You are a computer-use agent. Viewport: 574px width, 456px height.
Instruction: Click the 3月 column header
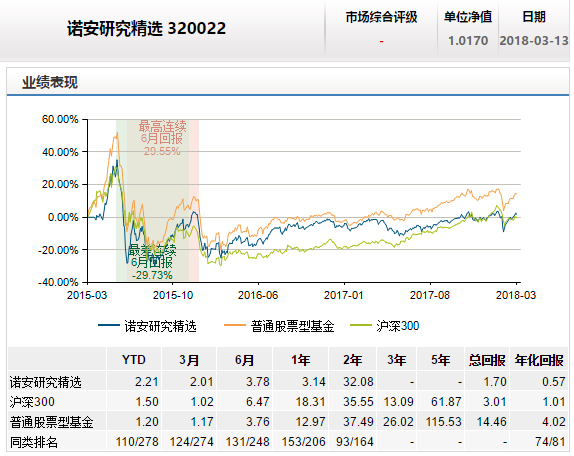pos(189,360)
